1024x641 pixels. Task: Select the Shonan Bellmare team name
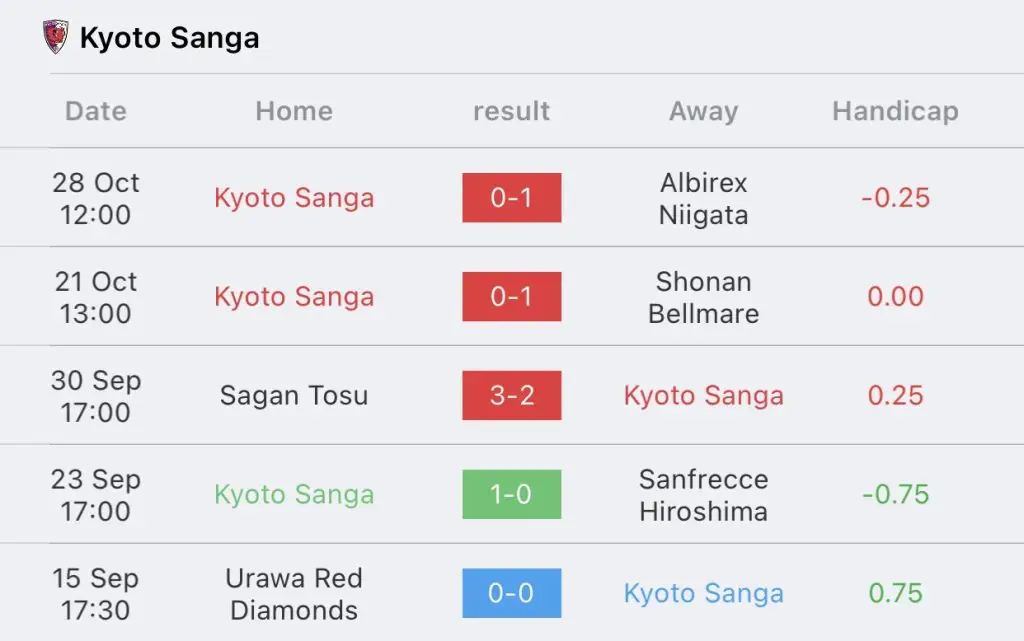(703, 298)
